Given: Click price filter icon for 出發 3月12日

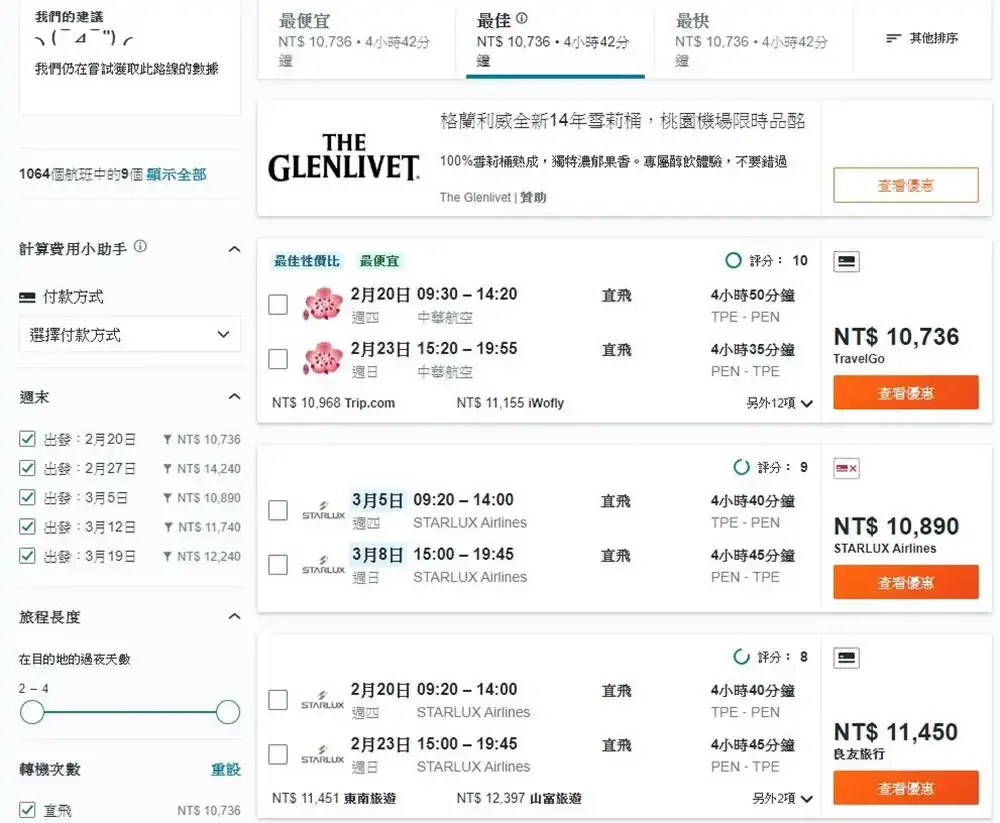Looking at the screenshot, I should pos(168,527).
